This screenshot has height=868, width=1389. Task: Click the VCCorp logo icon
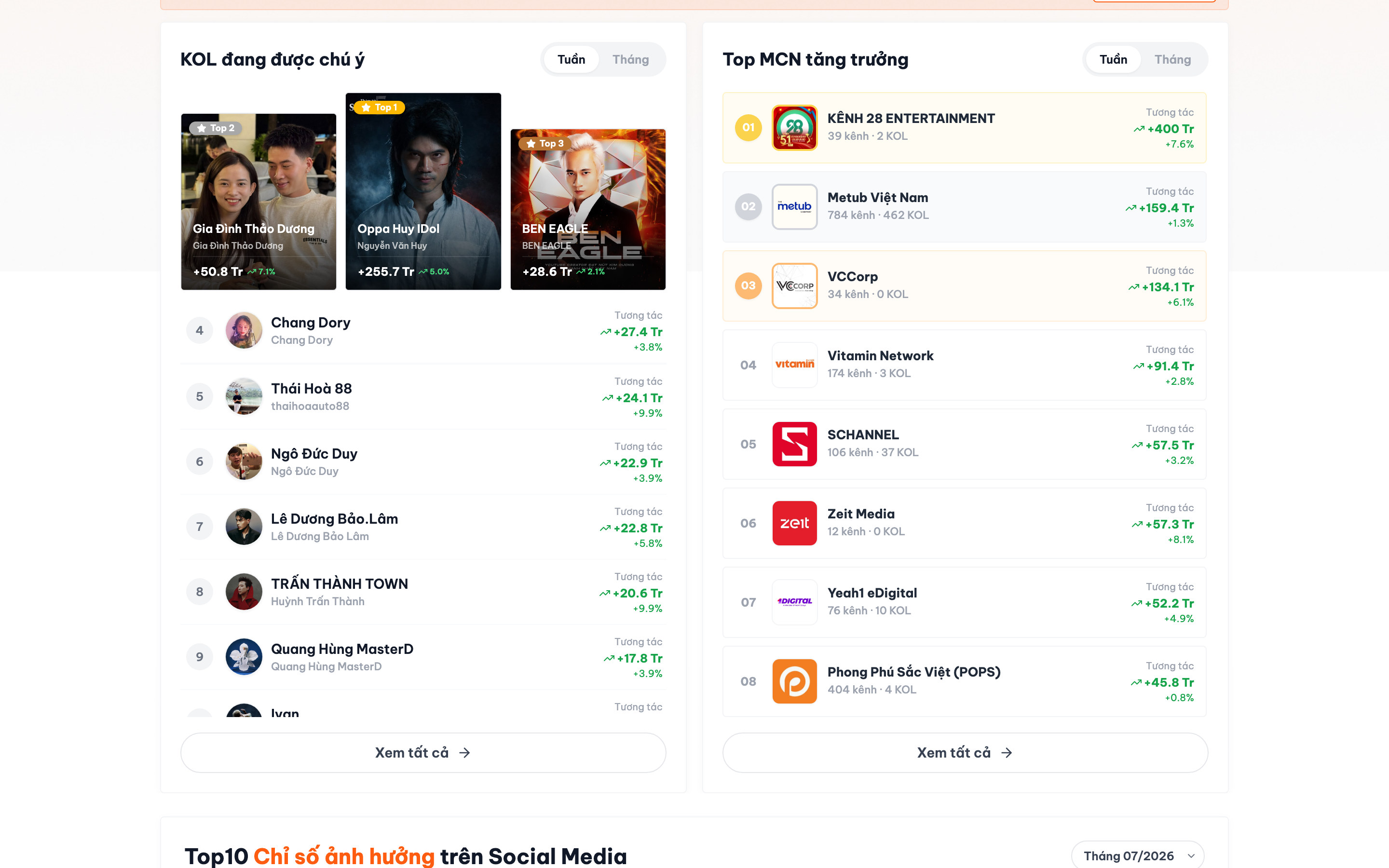click(794, 286)
